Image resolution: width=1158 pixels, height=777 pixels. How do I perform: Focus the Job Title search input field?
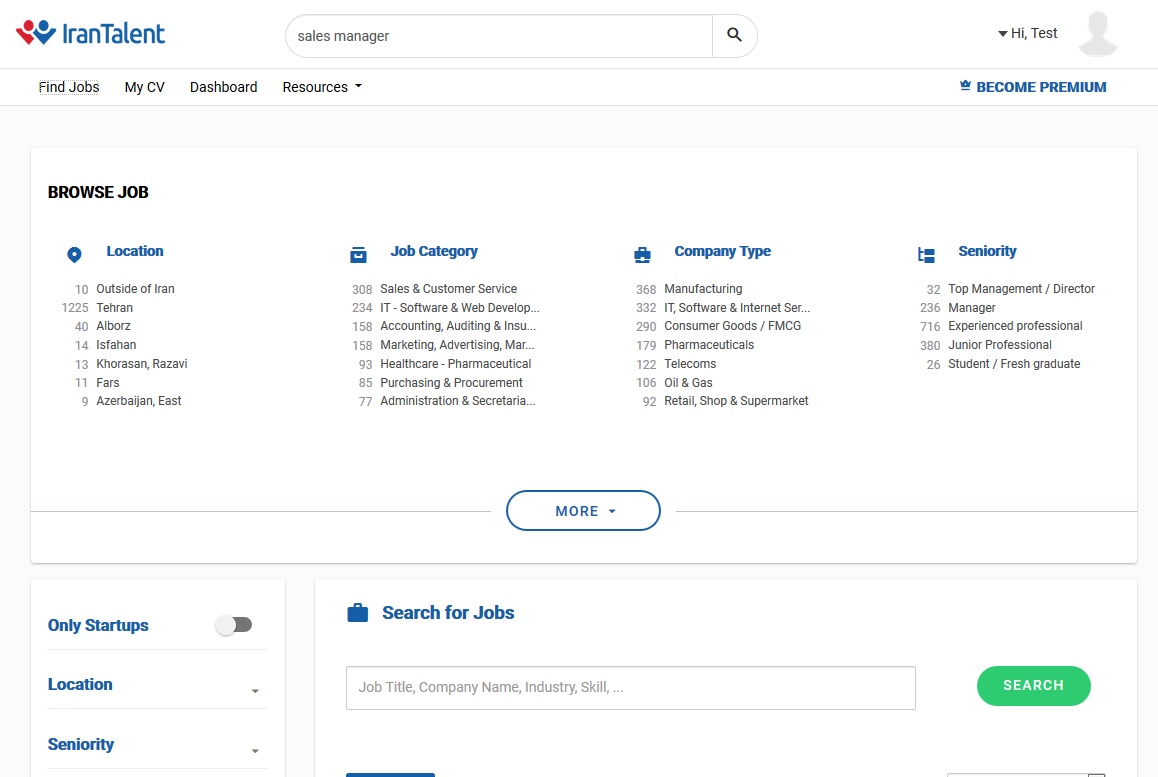pos(630,688)
